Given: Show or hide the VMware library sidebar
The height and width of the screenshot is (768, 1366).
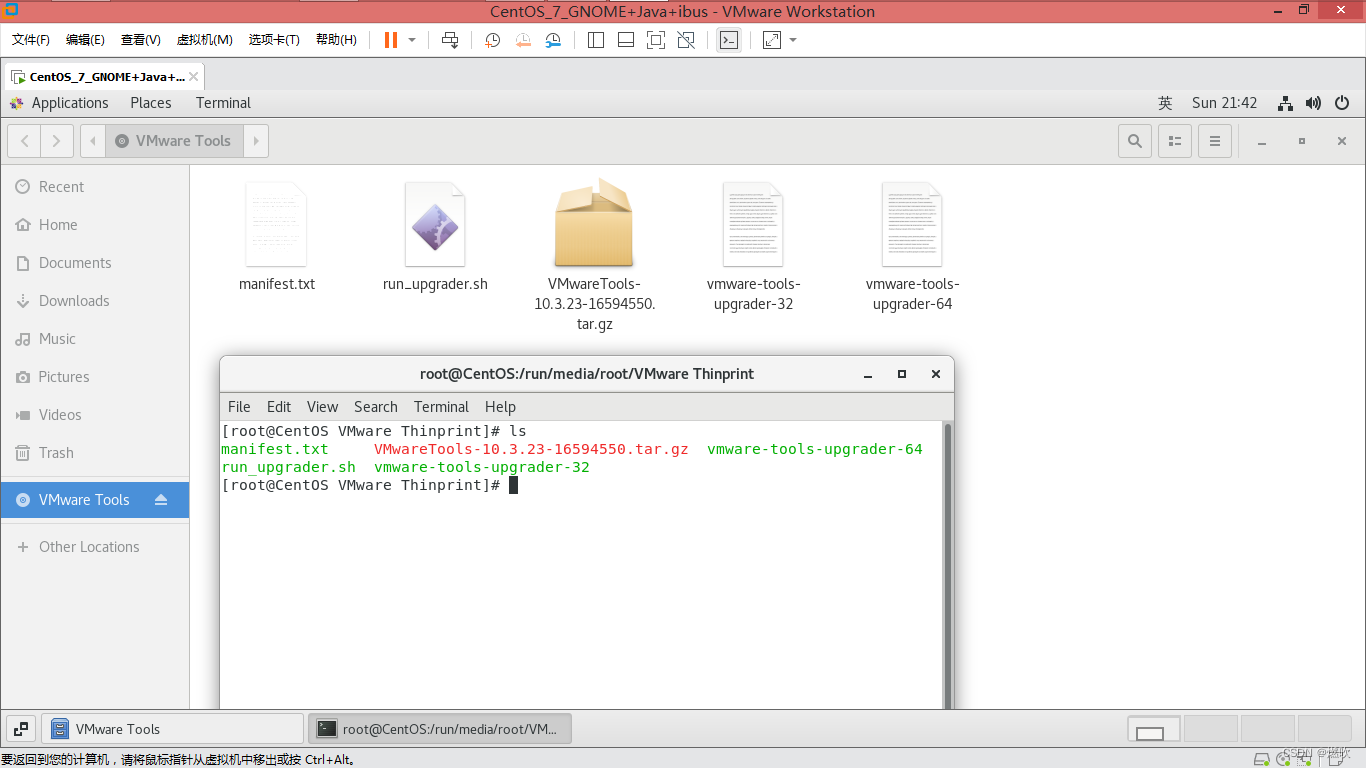Looking at the screenshot, I should [x=596, y=40].
